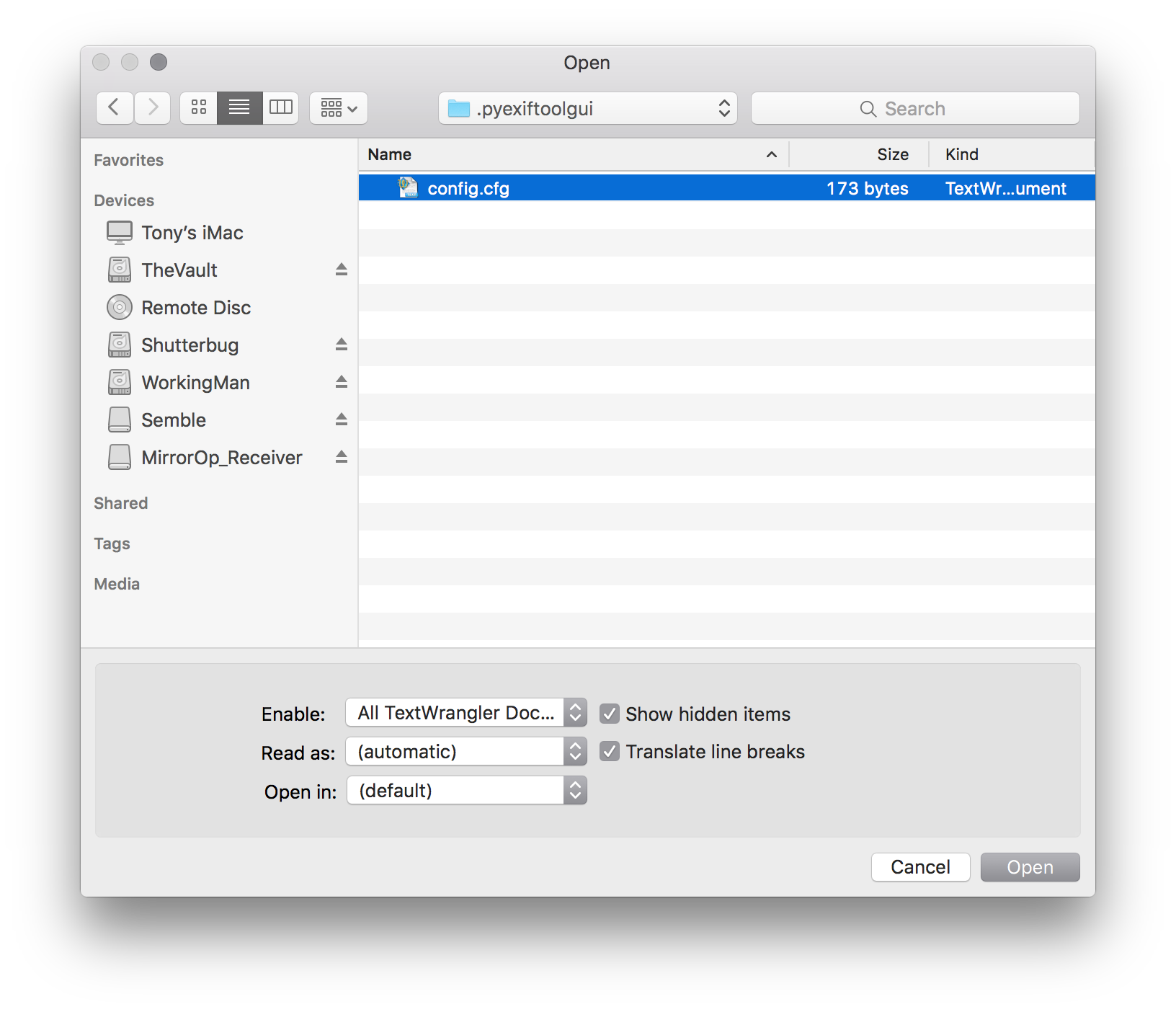Eject the Semble volume
Image resolution: width=1176 pixels, height=1012 pixels.
tap(342, 420)
